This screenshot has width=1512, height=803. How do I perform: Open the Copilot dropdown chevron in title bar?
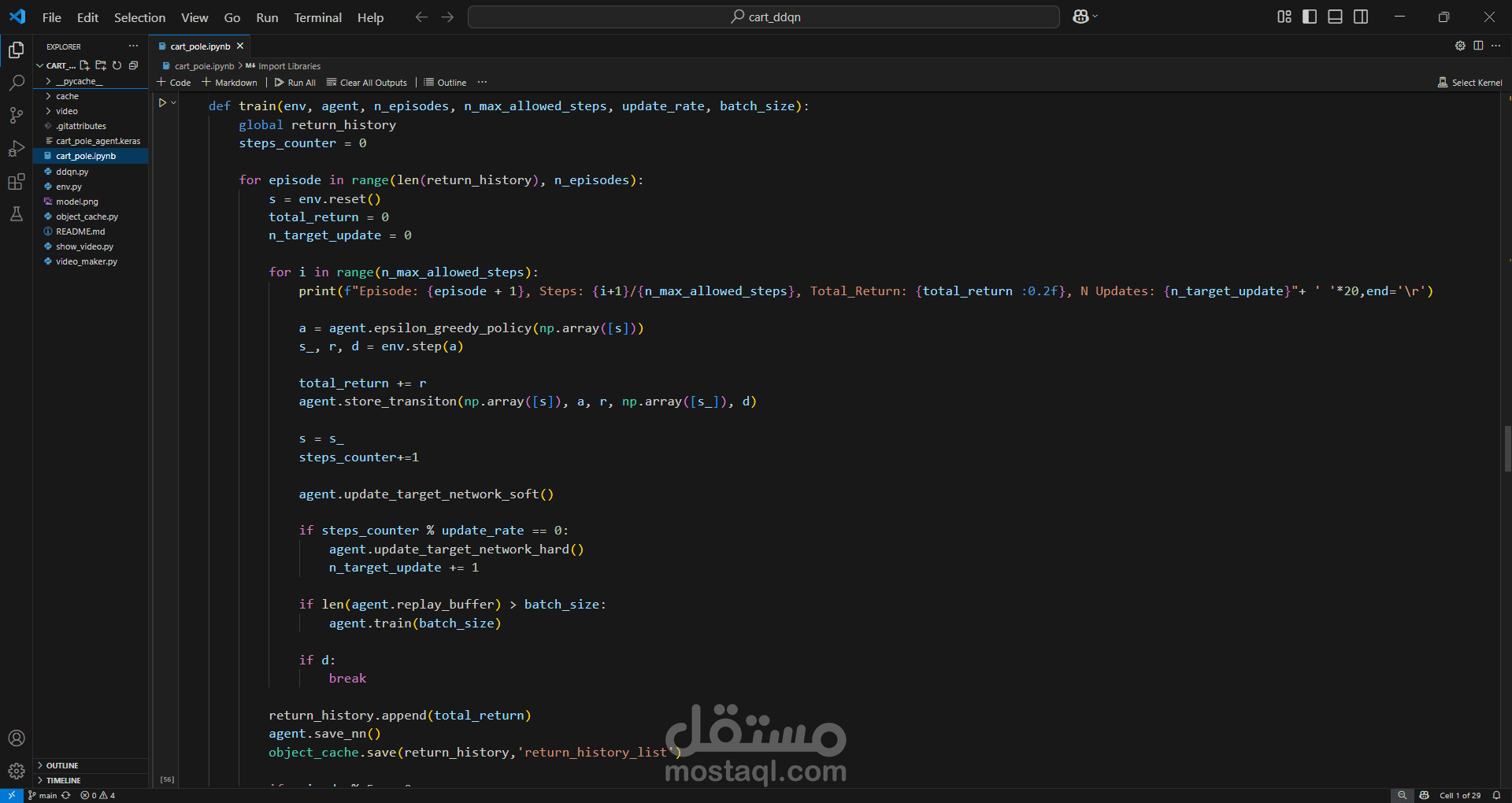tap(1095, 17)
